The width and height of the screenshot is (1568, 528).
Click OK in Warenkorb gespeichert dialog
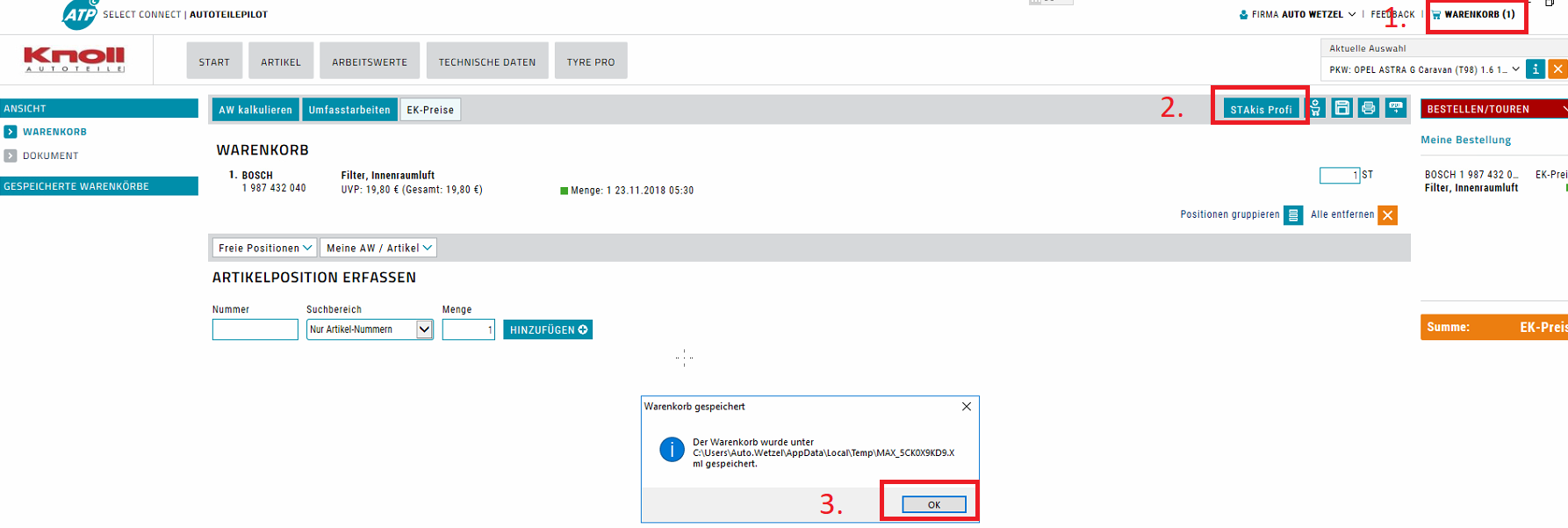pos(934,504)
